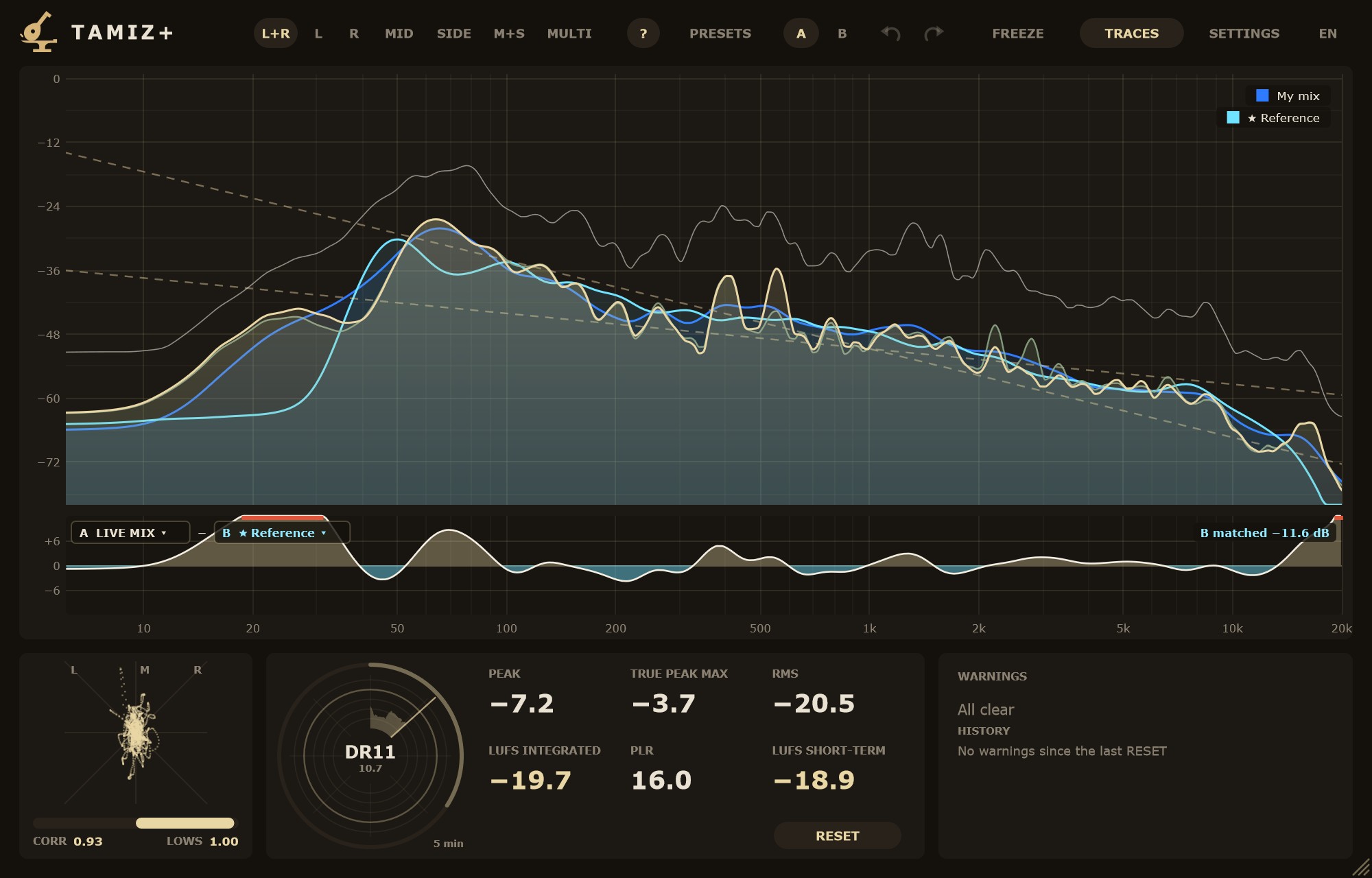Viewport: 1372px width, 878px height.
Task: Select L+R channel mode
Action: point(276,33)
